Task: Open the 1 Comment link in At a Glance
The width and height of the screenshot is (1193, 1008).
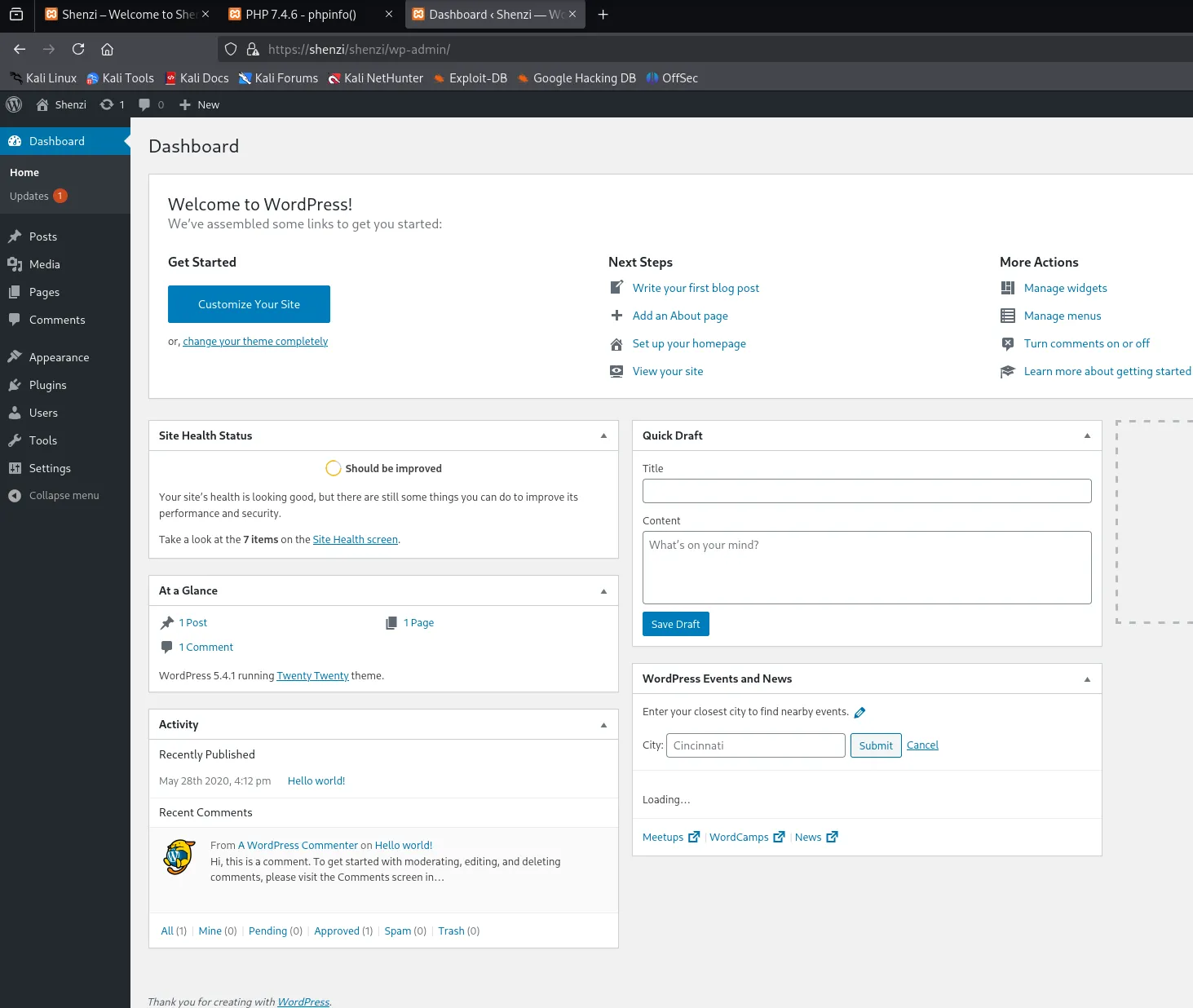Action: pos(205,648)
